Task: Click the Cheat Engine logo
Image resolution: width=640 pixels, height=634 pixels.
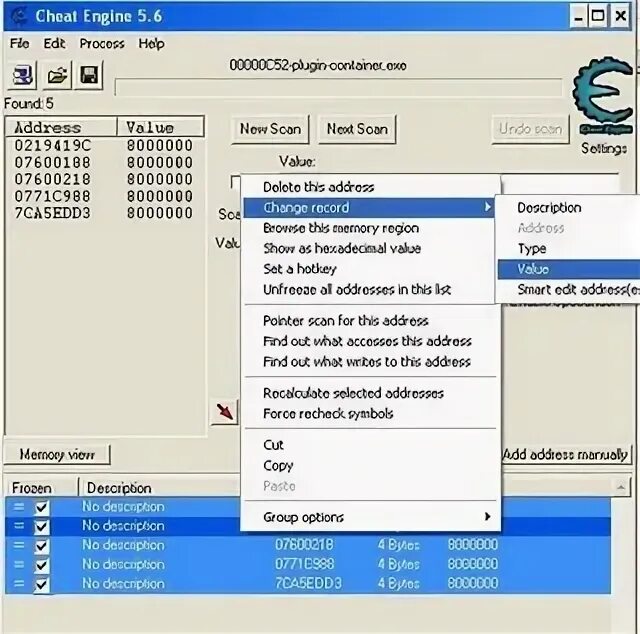Action: point(605,96)
